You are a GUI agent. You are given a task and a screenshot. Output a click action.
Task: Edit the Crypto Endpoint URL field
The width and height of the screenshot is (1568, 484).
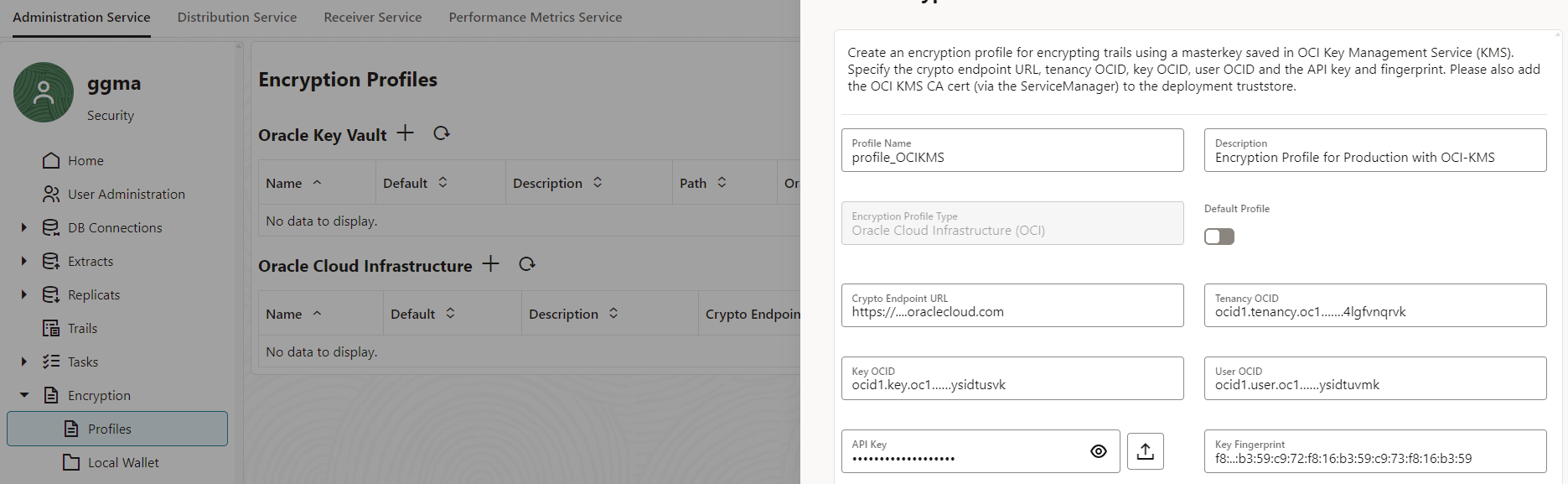coord(1012,312)
